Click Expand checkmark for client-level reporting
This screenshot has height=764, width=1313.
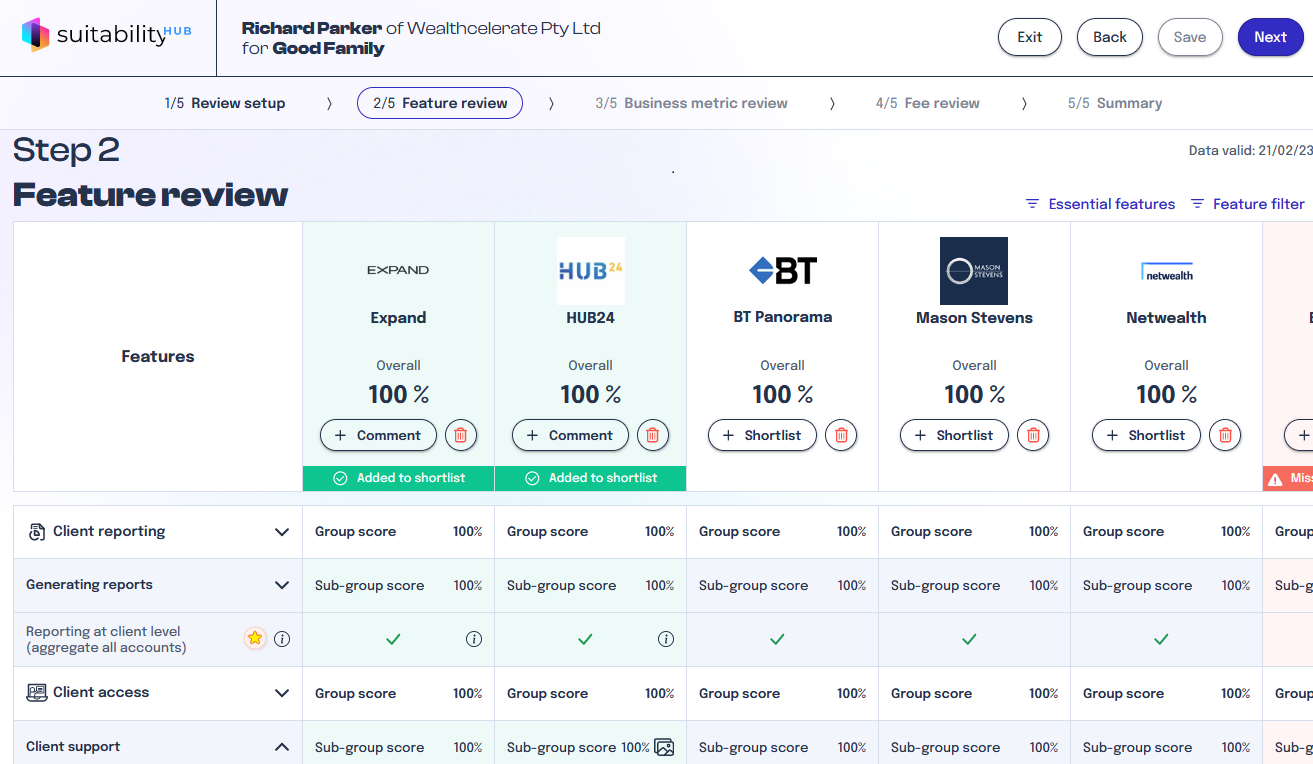pos(393,639)
